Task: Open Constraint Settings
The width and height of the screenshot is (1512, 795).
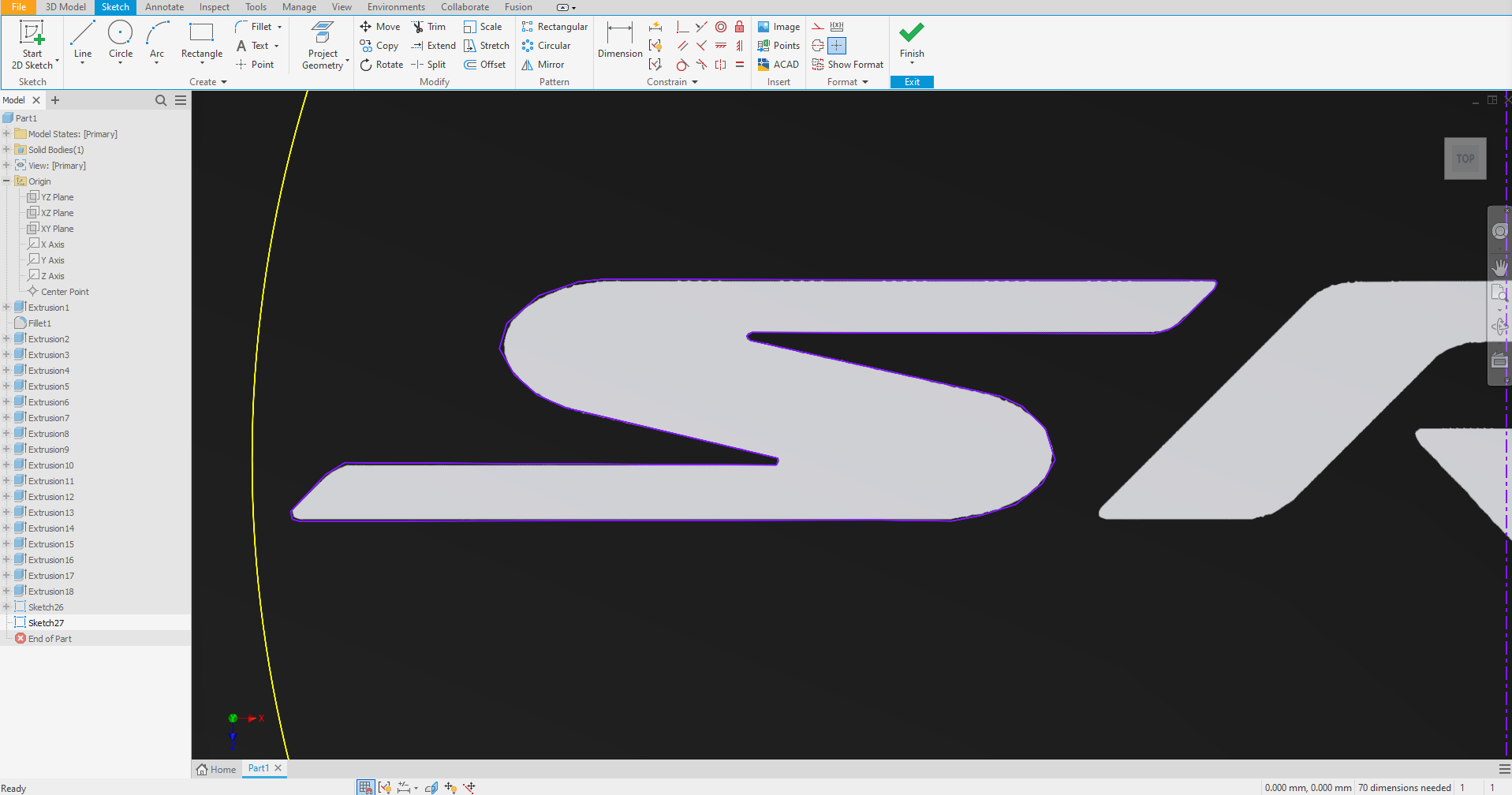Action: (x=655, y=65)
